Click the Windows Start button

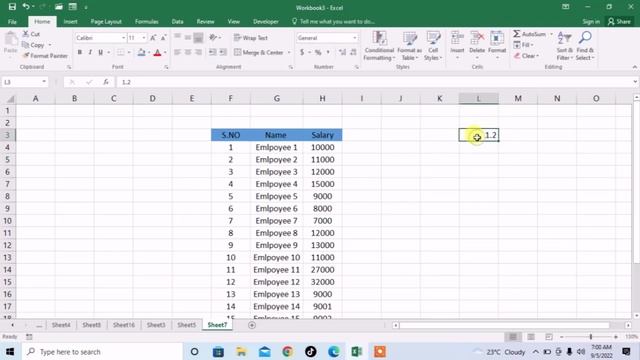10,351
